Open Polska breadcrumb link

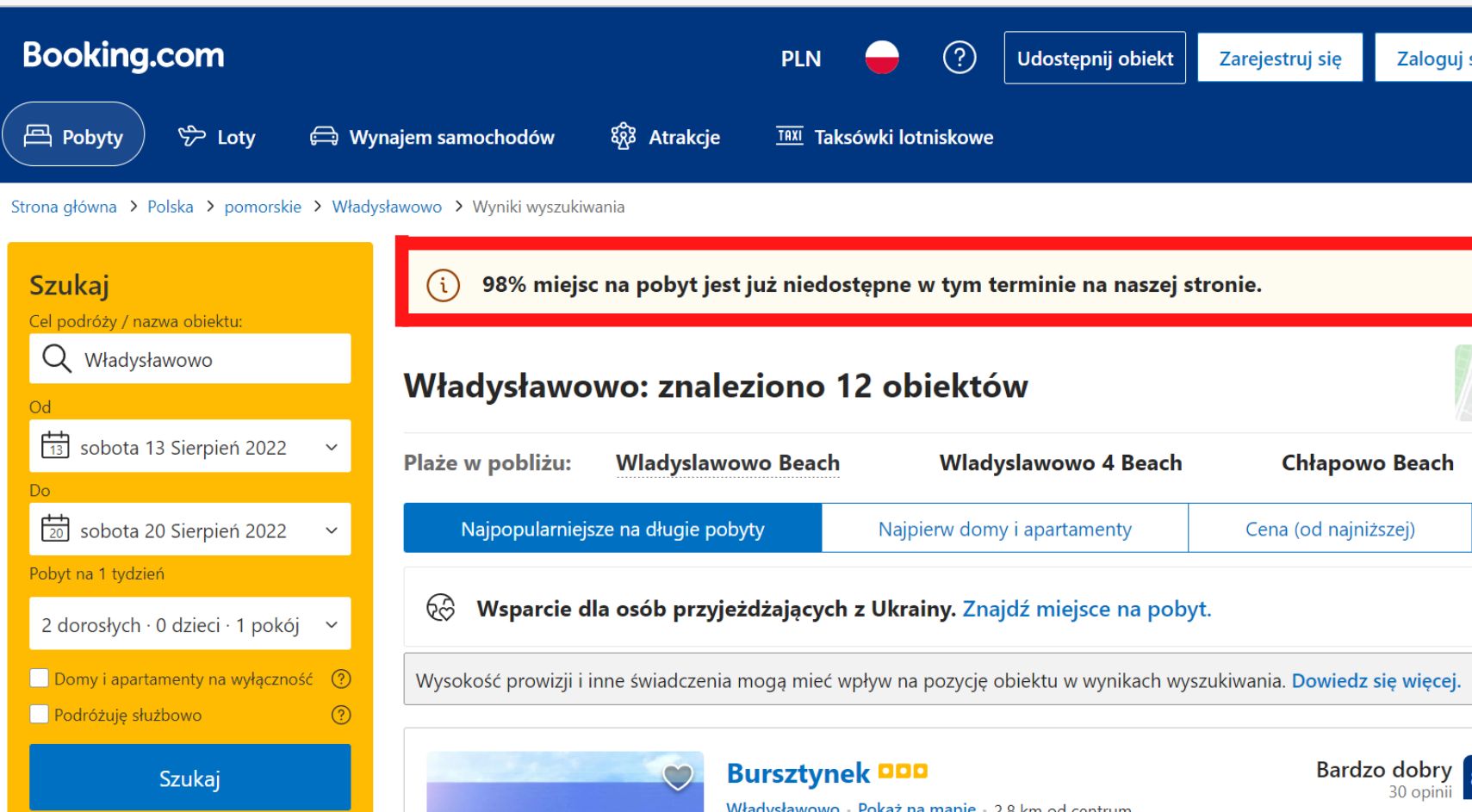(x=171, y=207)
